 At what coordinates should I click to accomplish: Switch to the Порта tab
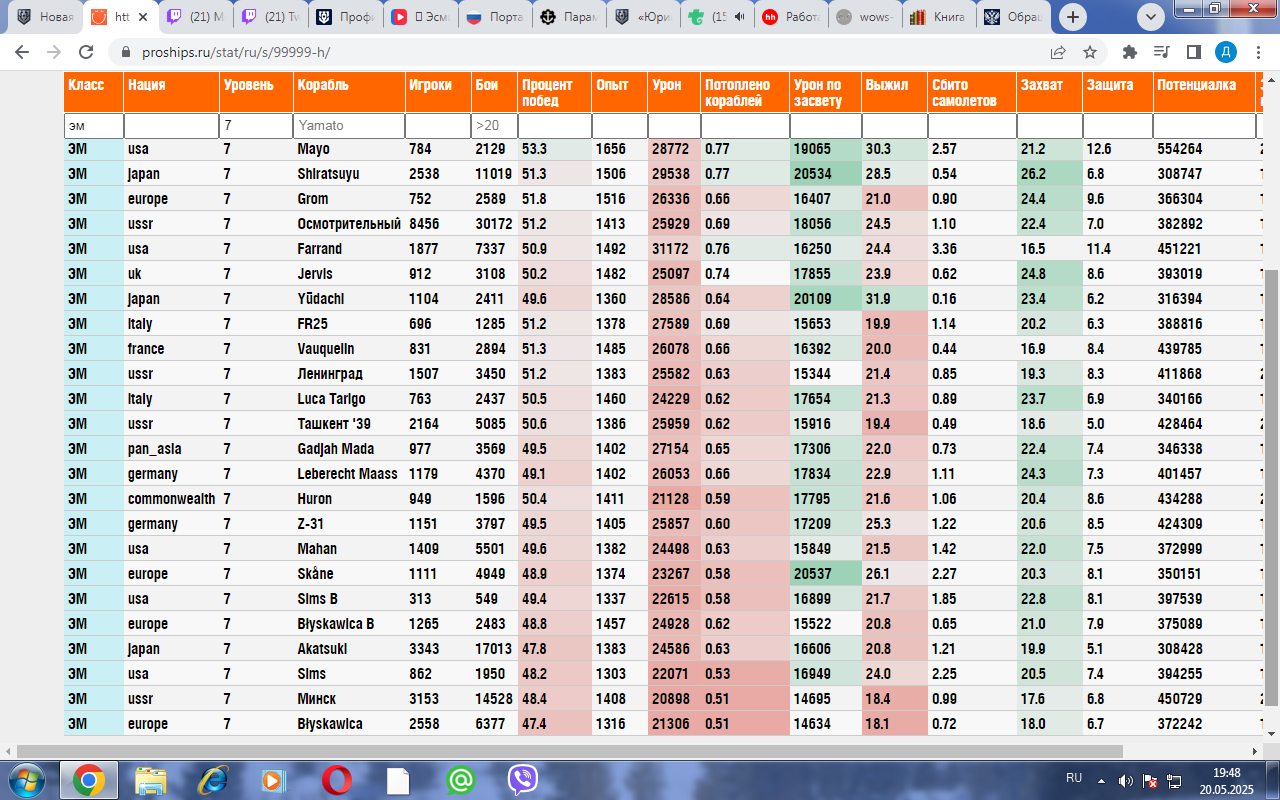[x=497, y=17]
